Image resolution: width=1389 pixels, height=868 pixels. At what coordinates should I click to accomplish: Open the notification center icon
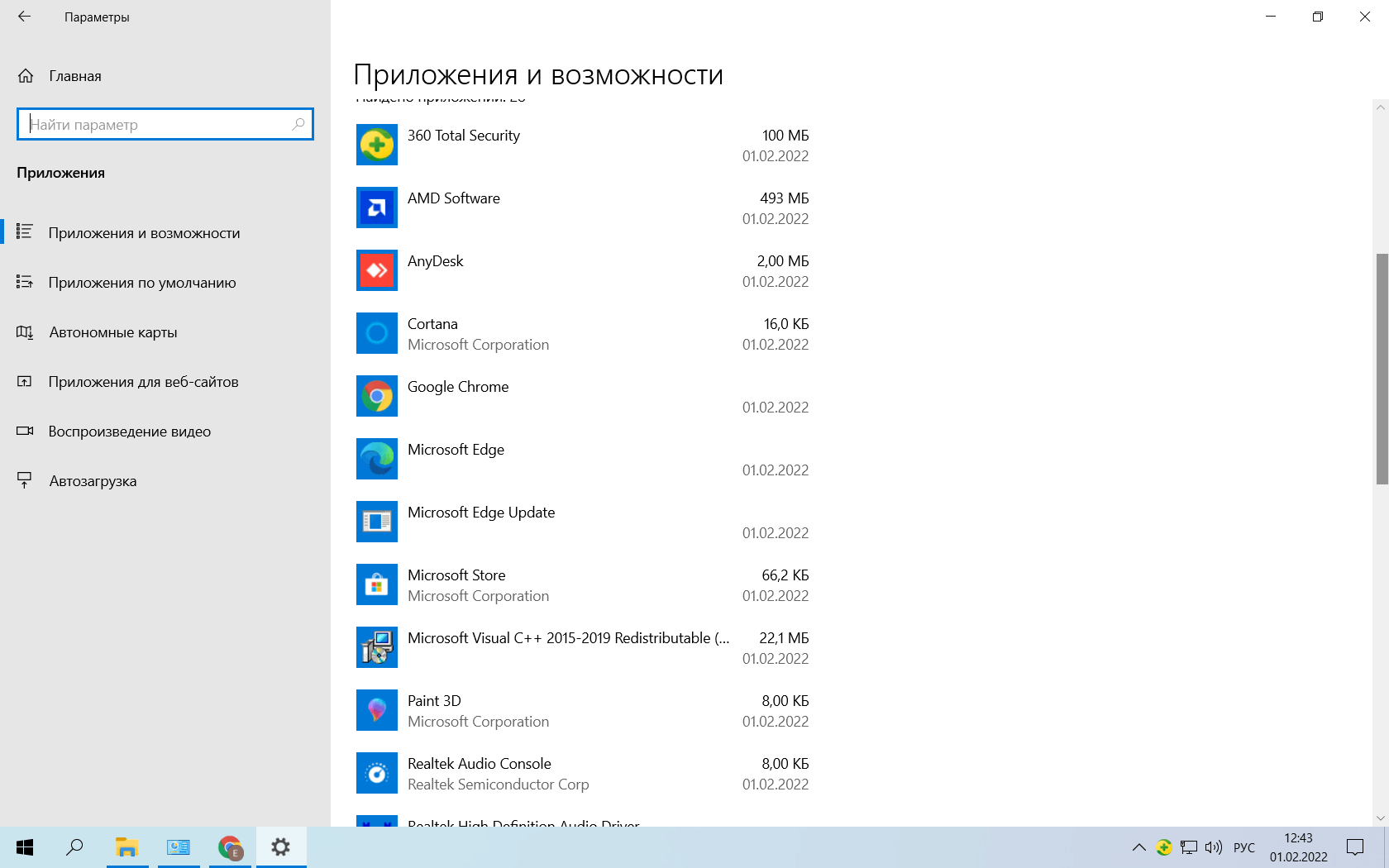(1355, 847)
